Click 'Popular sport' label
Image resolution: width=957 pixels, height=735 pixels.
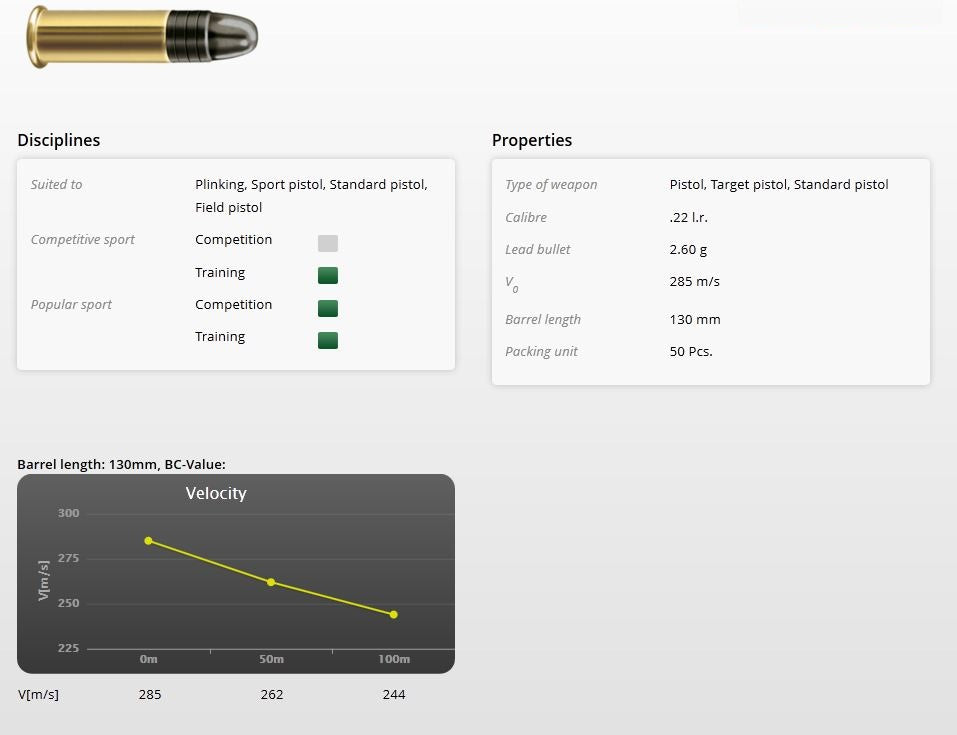[x=71, y=305]
